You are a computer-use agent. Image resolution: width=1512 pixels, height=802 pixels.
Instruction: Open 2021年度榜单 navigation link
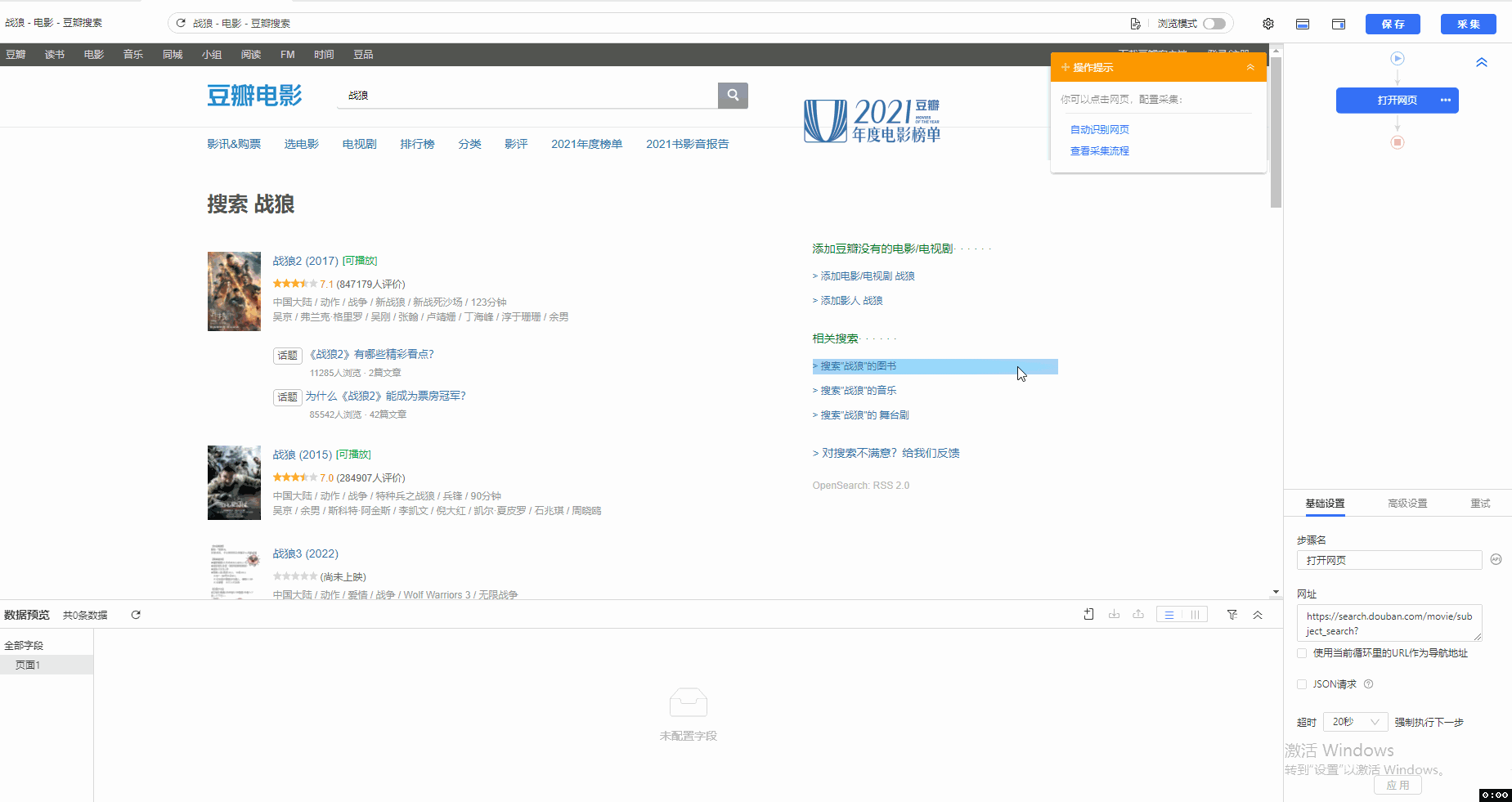click(x=586, y=144)
